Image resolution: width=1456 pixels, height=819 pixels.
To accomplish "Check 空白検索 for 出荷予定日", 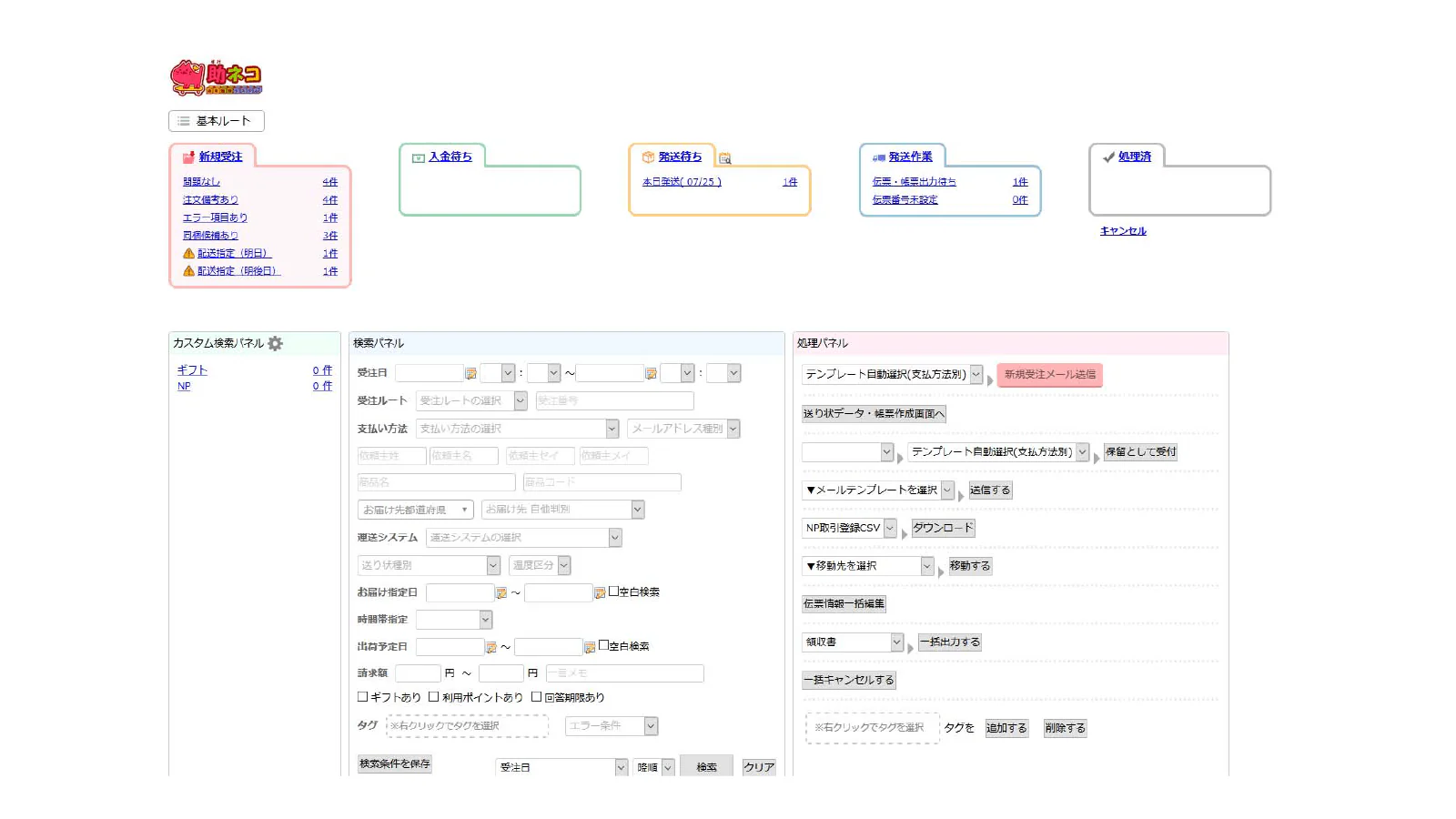I will 603,645.
